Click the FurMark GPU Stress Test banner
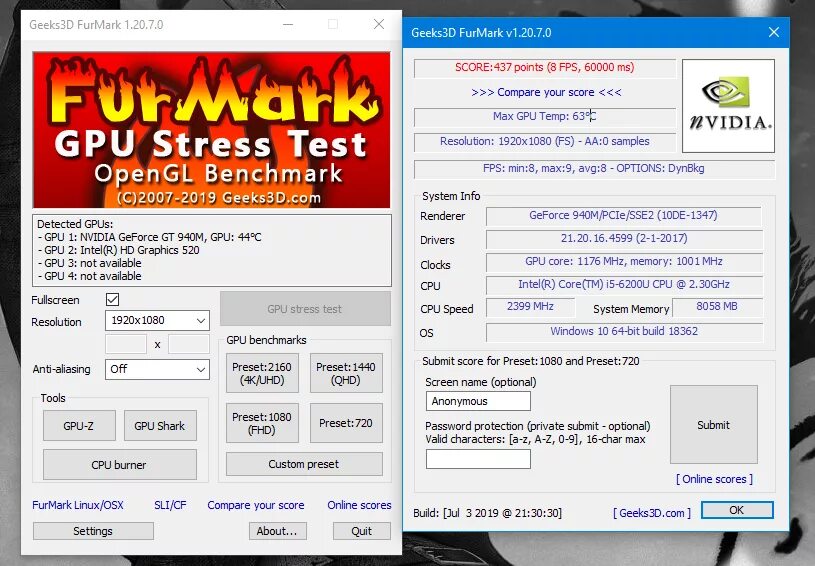The image size is (815, 566). (x=212, y=130)
